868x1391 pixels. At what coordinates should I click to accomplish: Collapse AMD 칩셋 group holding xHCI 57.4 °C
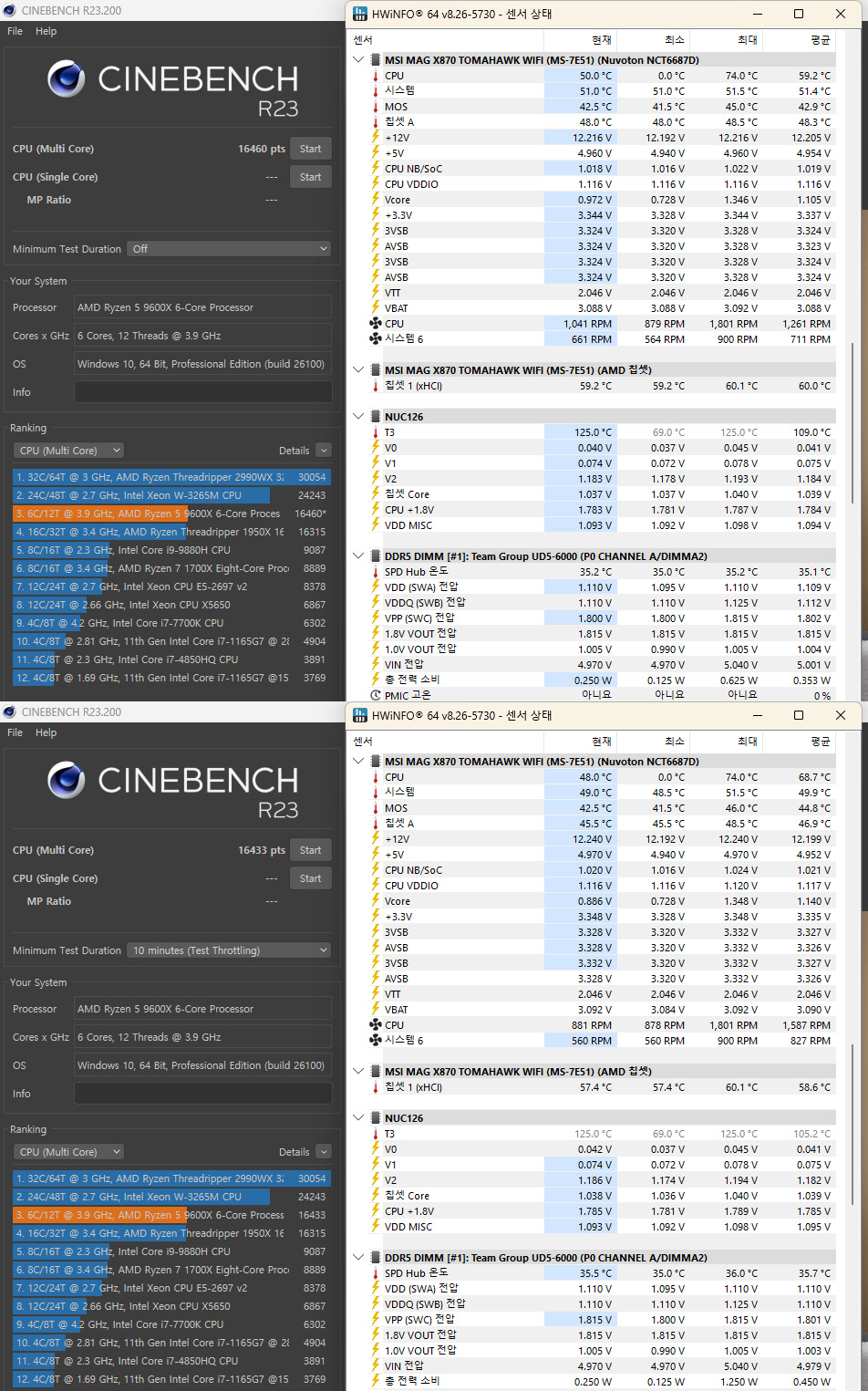point(358,1072)
